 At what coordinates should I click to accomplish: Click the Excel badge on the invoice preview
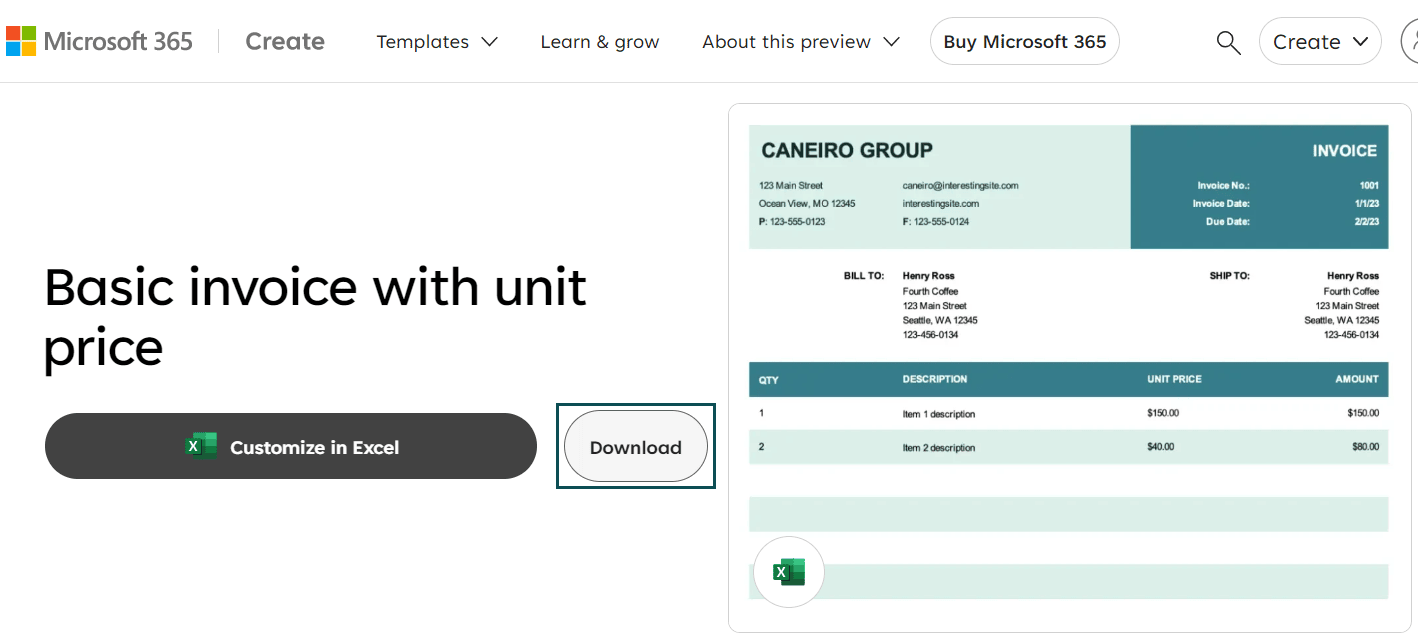(x=789, y=572)
